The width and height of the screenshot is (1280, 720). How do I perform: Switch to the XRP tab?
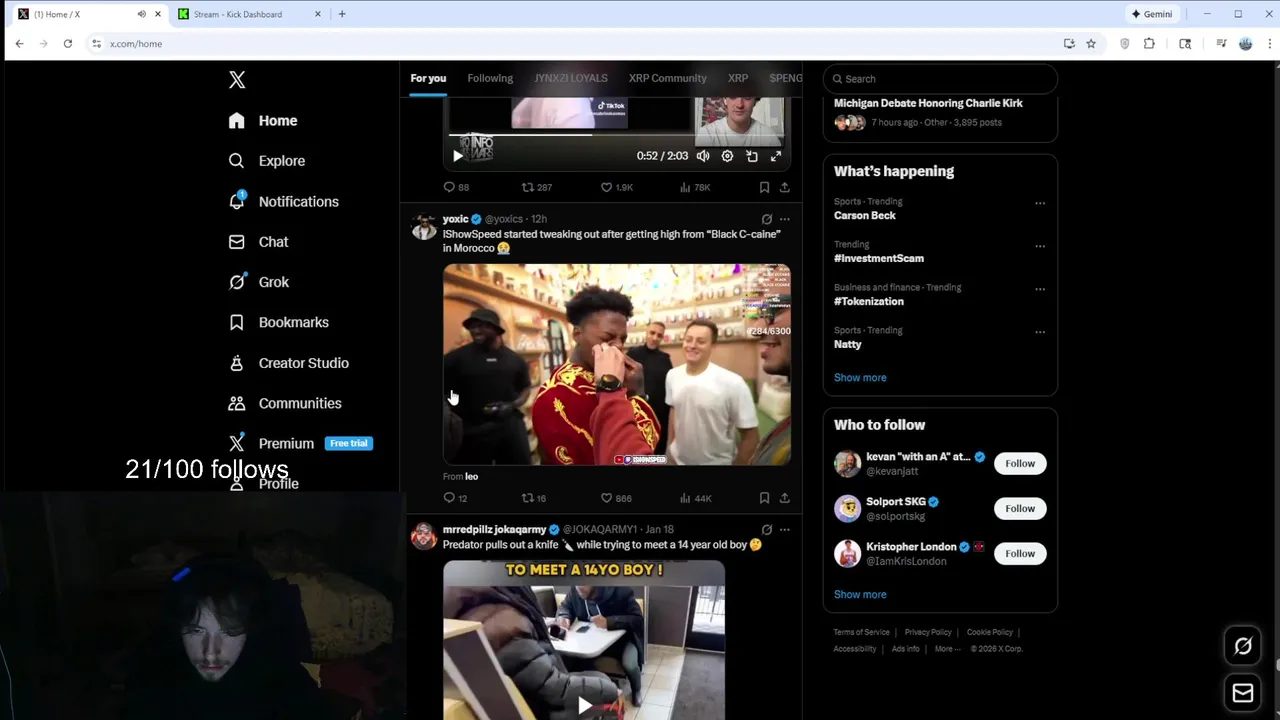[x=738, y=78]
